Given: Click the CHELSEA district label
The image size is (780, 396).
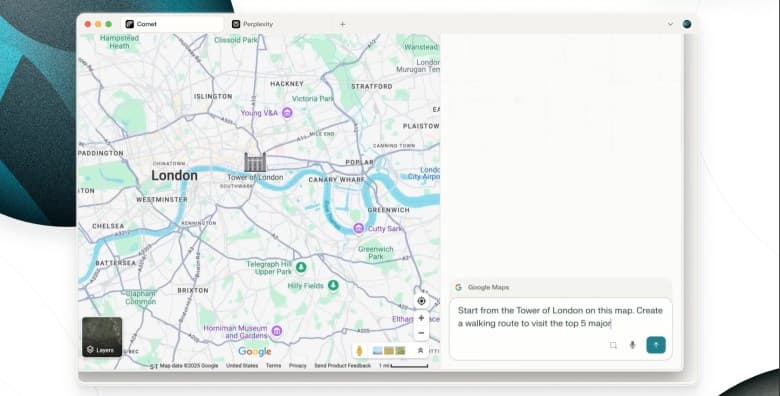Looking at the screenshot, I should [108, 226].
